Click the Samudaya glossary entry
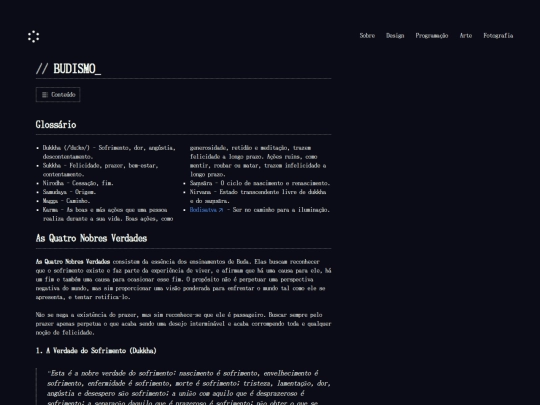Viewport: 540px width, 405px height. point(69,192)
